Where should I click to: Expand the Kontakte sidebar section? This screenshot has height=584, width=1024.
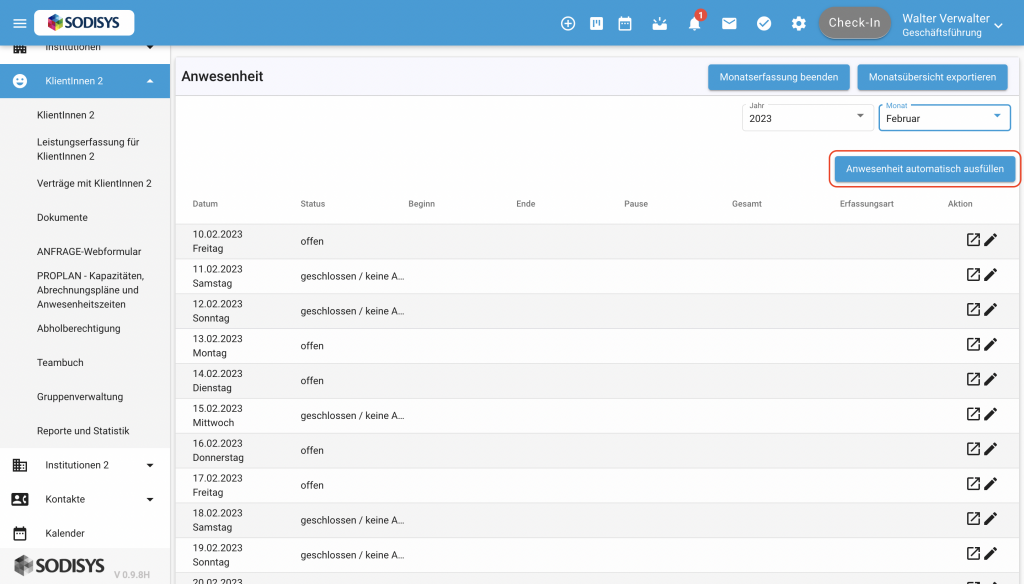click(150, 499)
